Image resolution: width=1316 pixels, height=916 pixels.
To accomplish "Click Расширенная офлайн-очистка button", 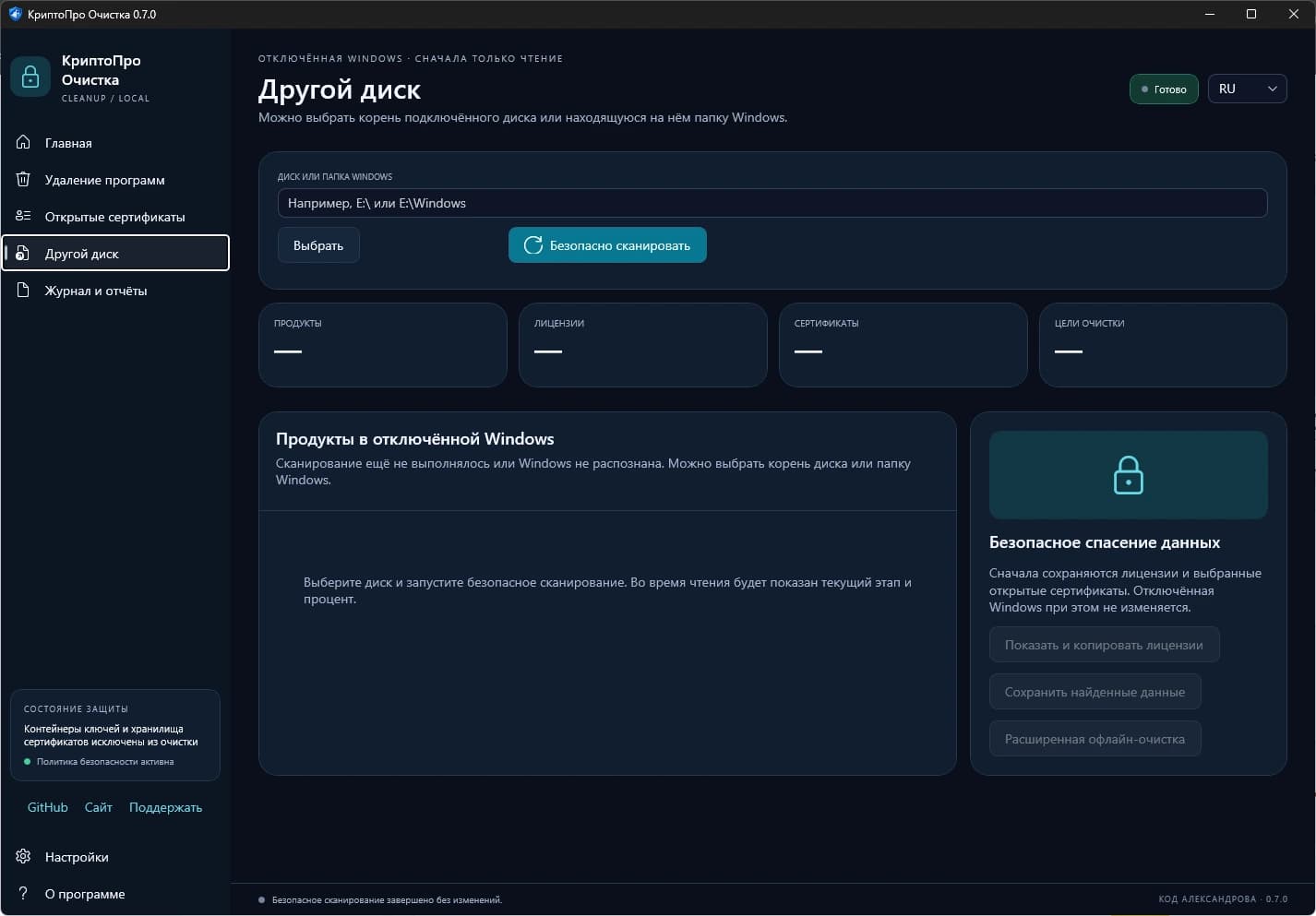I will tap(1095, 739).
